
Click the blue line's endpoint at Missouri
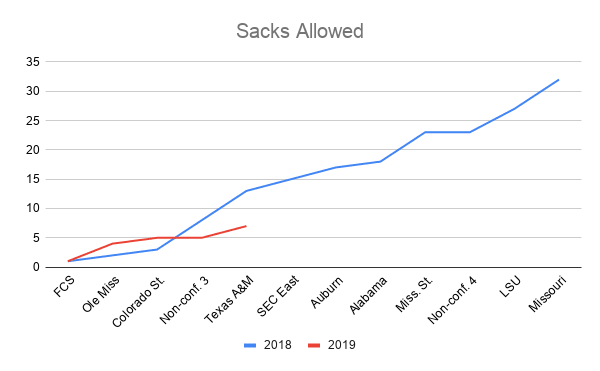(559, 80)
